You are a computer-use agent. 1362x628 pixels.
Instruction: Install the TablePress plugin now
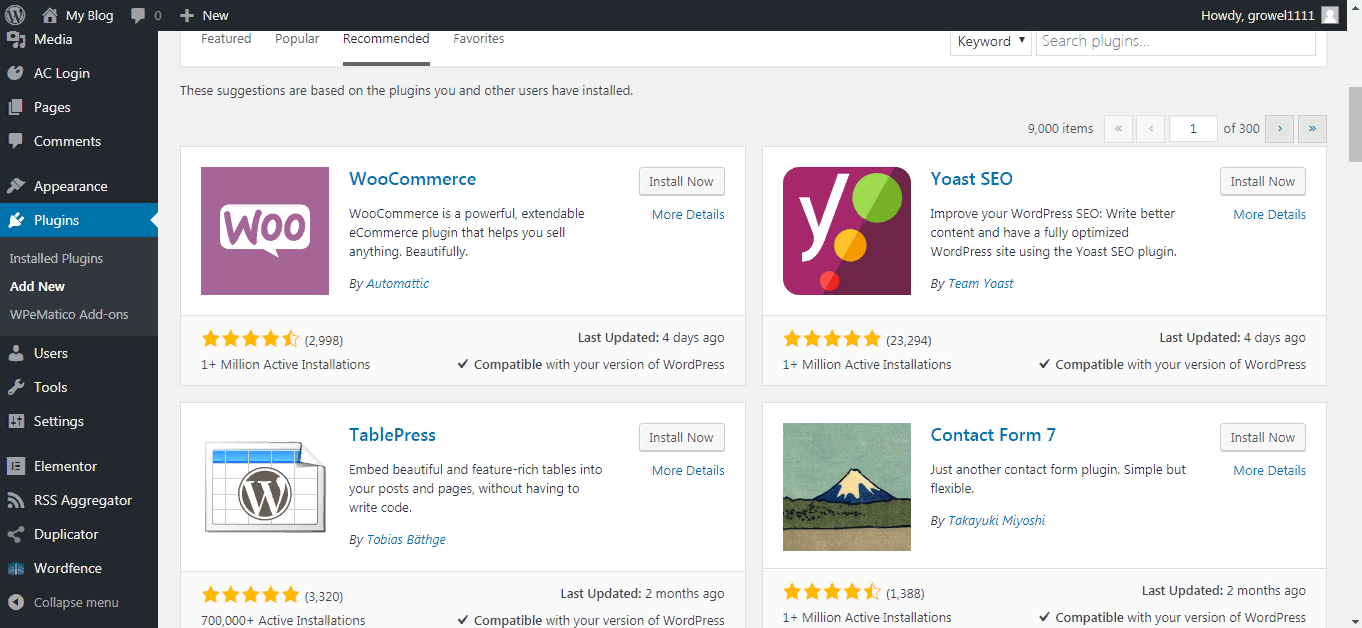click(x=681, y=437)
